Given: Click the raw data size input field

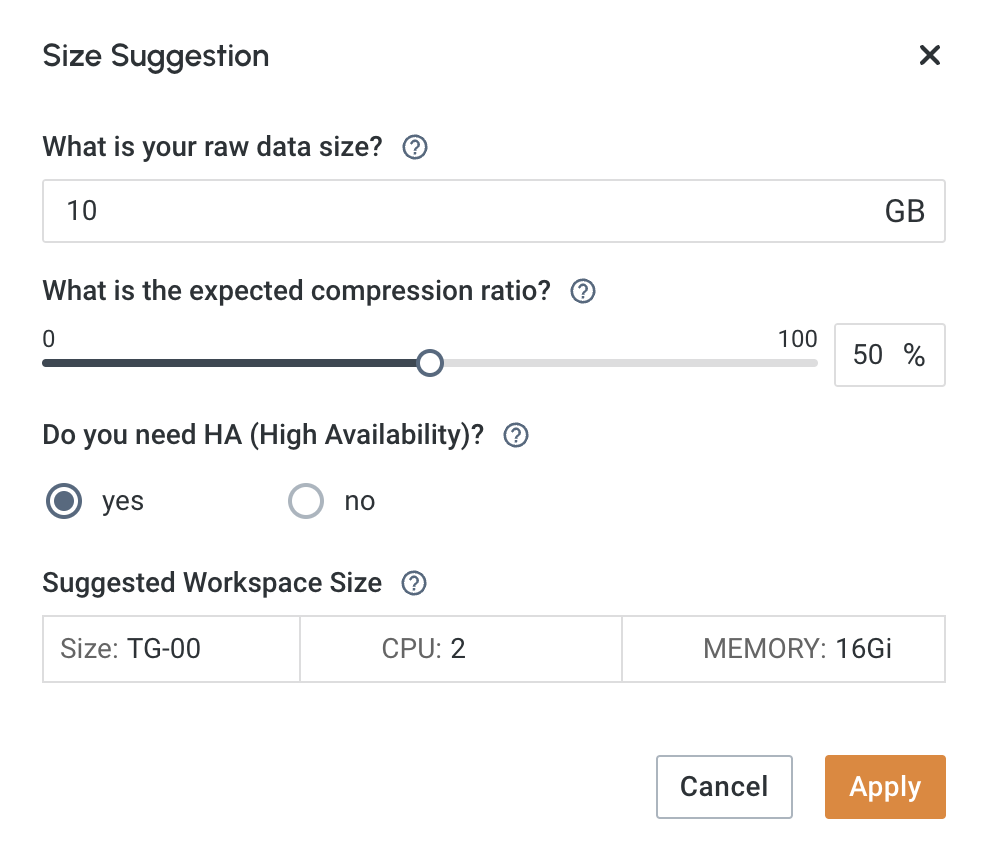Looking at the screenshot, I should [x=400, y=211].
